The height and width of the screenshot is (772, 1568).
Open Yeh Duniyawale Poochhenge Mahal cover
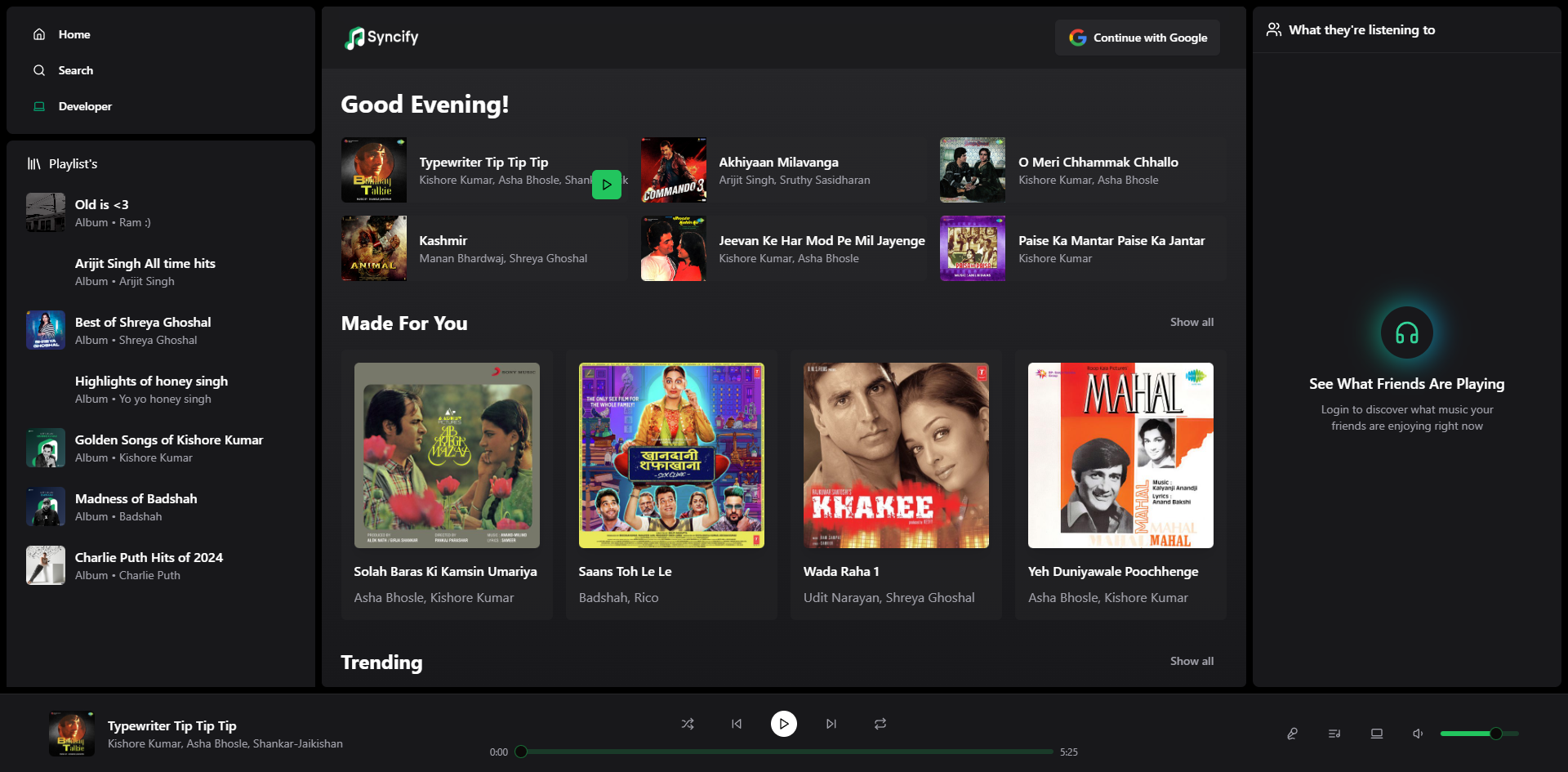point(1120,455)
